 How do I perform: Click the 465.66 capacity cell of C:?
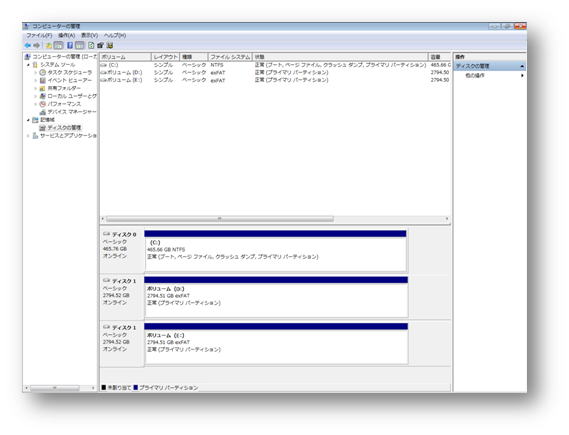point(441,65)
